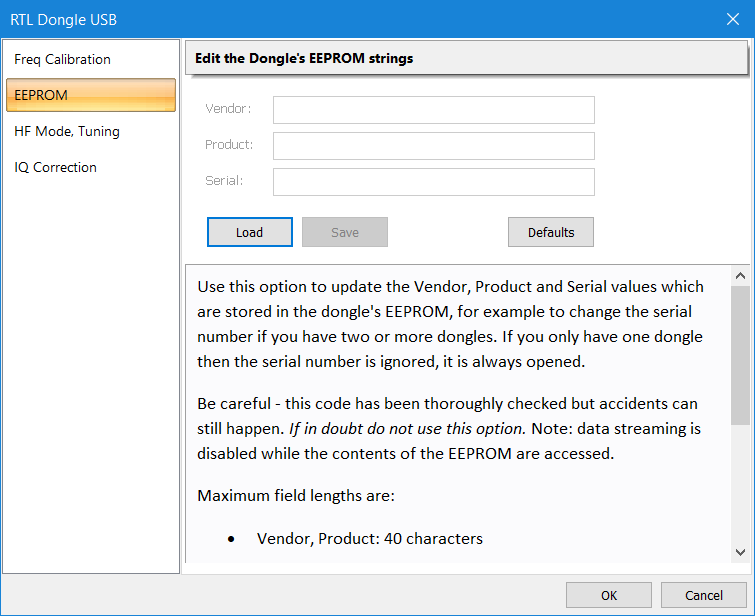Open the IQ Correction page
This screenshot has height=616, width=755.
click(56, 167)
